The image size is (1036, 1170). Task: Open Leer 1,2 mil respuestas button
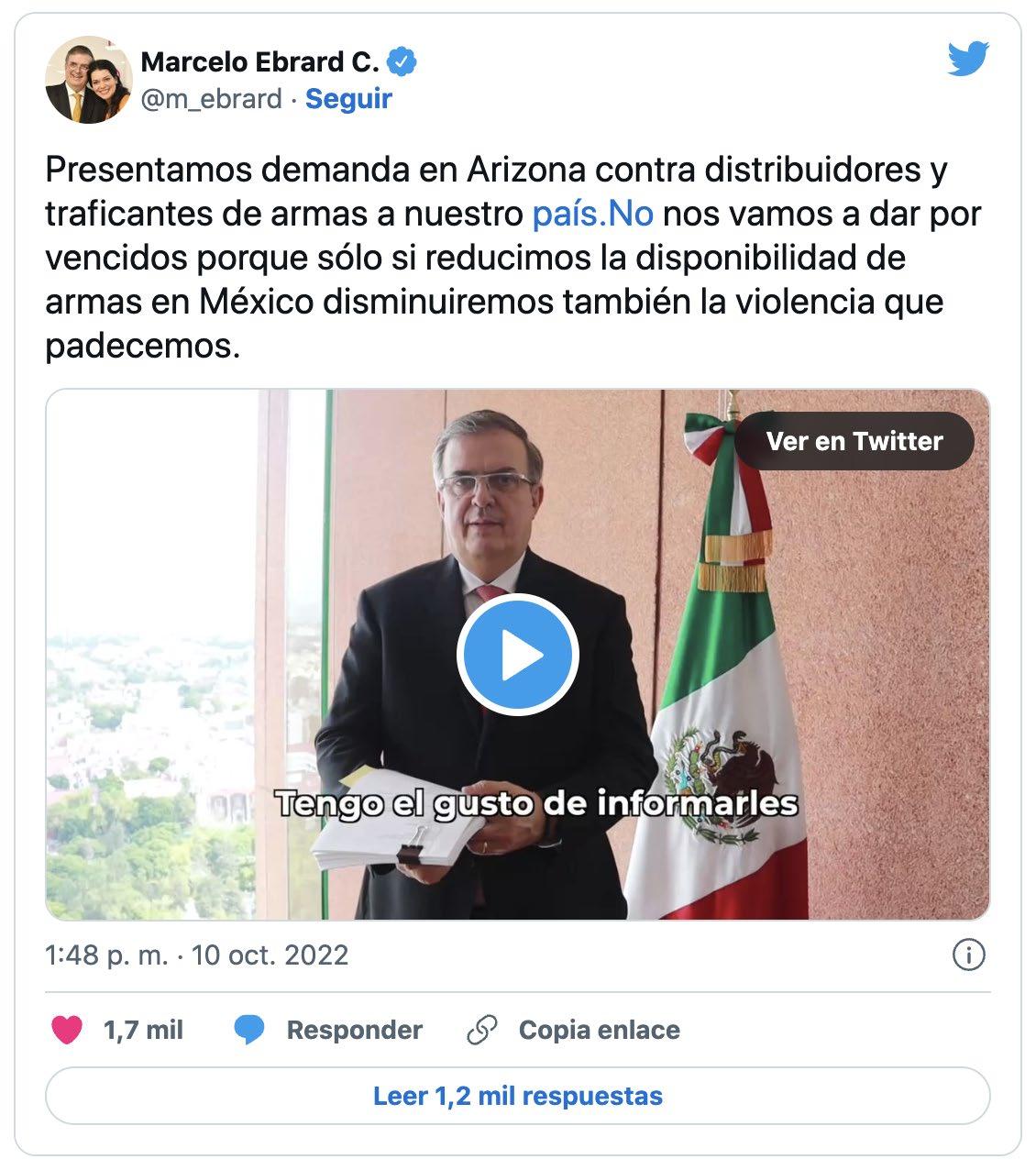(518, 1096)
